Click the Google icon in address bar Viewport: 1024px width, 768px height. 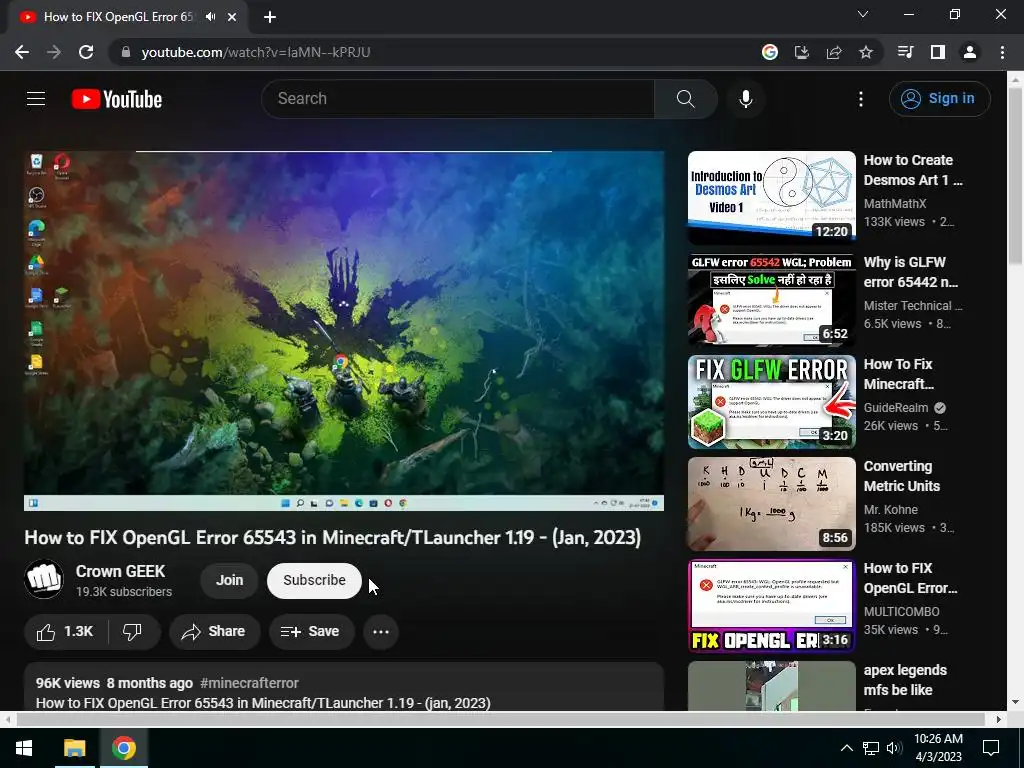[770, 52]
